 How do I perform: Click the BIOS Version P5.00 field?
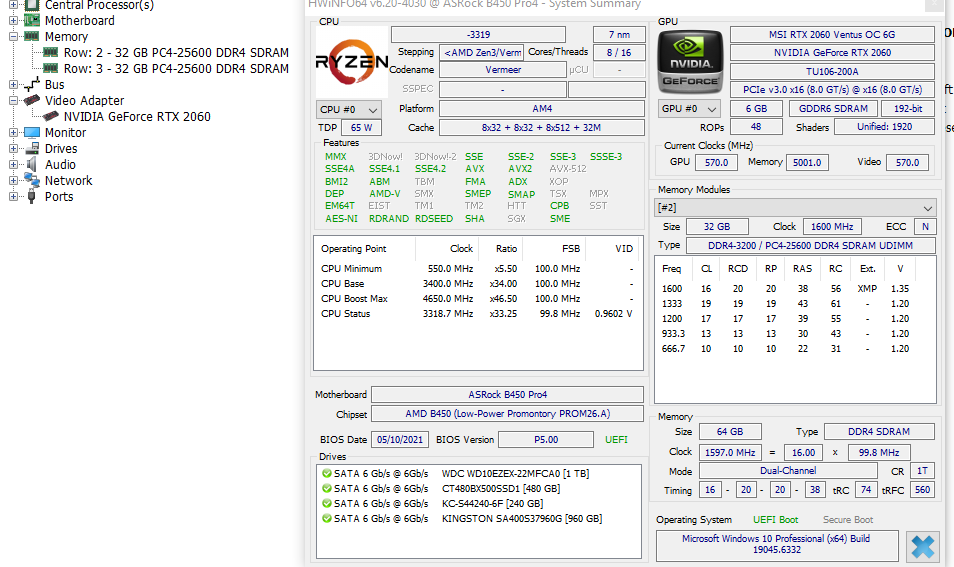pyautogui.click(x=546, y=439)
